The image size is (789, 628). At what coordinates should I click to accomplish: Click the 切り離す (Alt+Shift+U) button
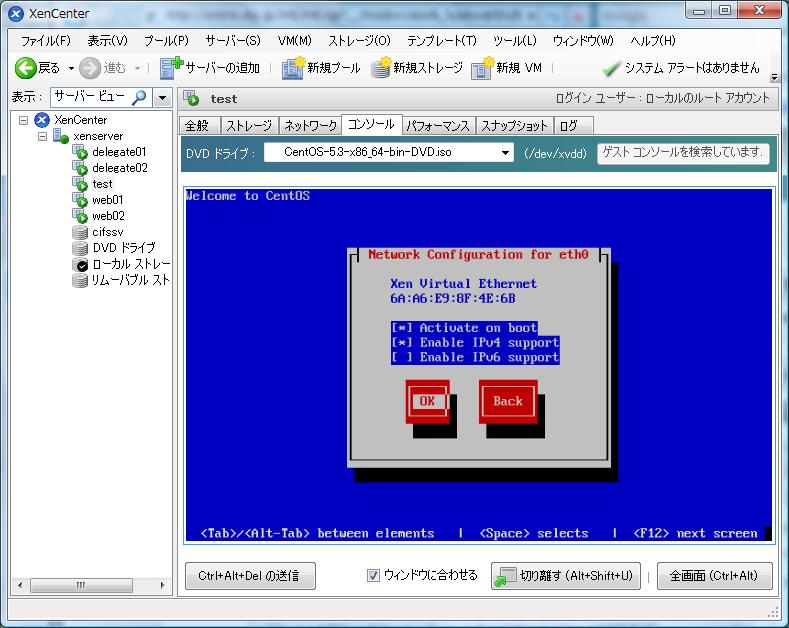(566, 576)
